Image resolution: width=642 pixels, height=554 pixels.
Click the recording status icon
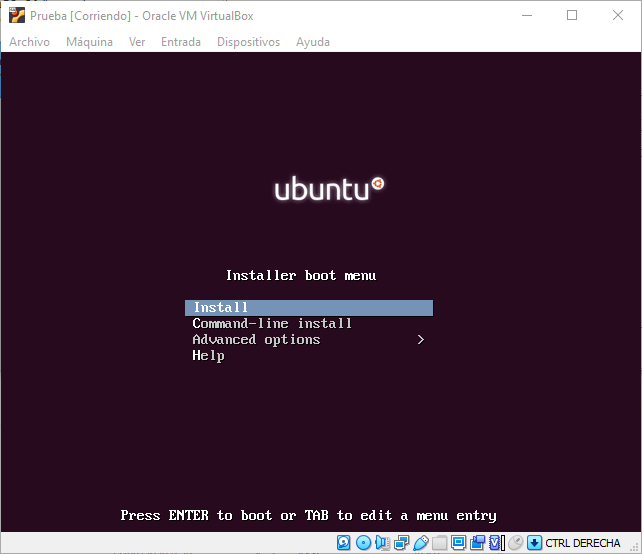point(477,543)
